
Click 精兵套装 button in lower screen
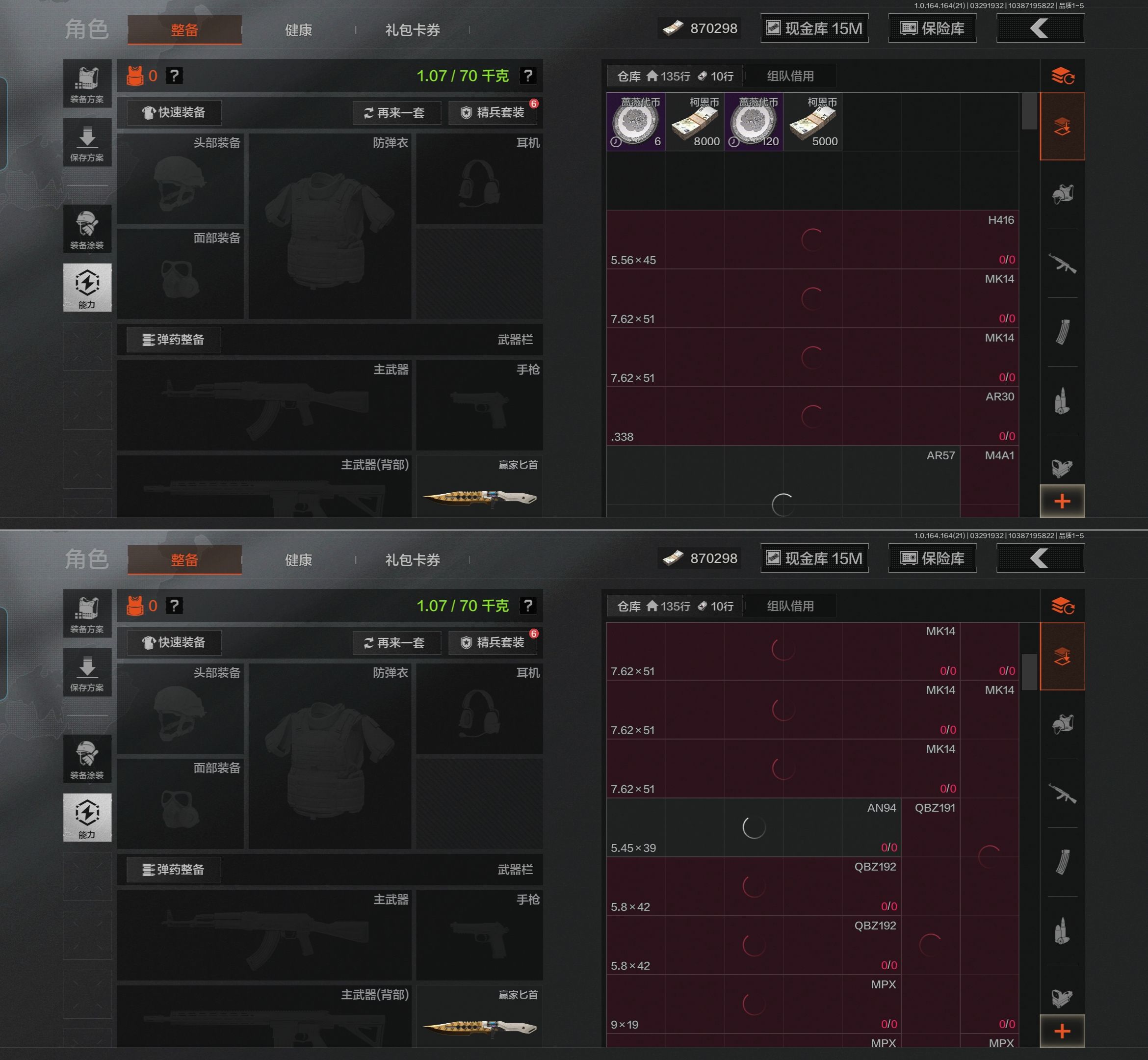[x=493, y=642]
